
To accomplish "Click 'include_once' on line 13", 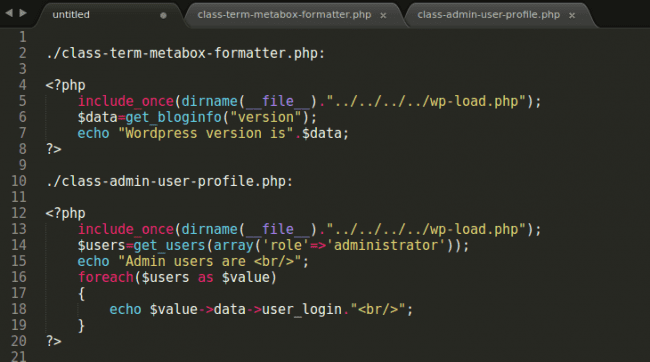I will point(126,229).
